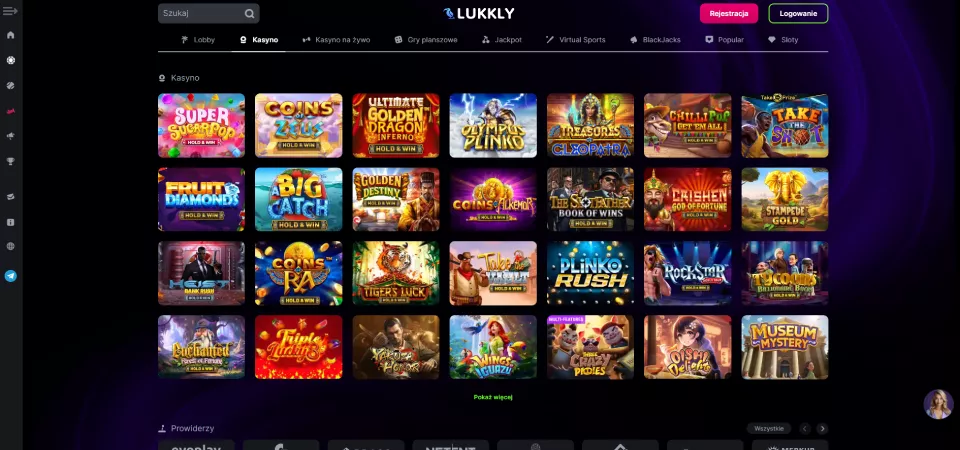Show previous providers with left arrow
Image resolution: width=960 pixels, height=450 pixels.
pos(805,429)
